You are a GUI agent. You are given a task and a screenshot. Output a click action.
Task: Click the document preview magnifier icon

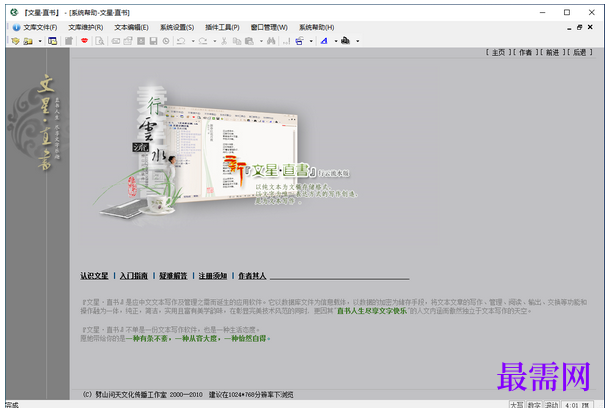click(100, 41)
